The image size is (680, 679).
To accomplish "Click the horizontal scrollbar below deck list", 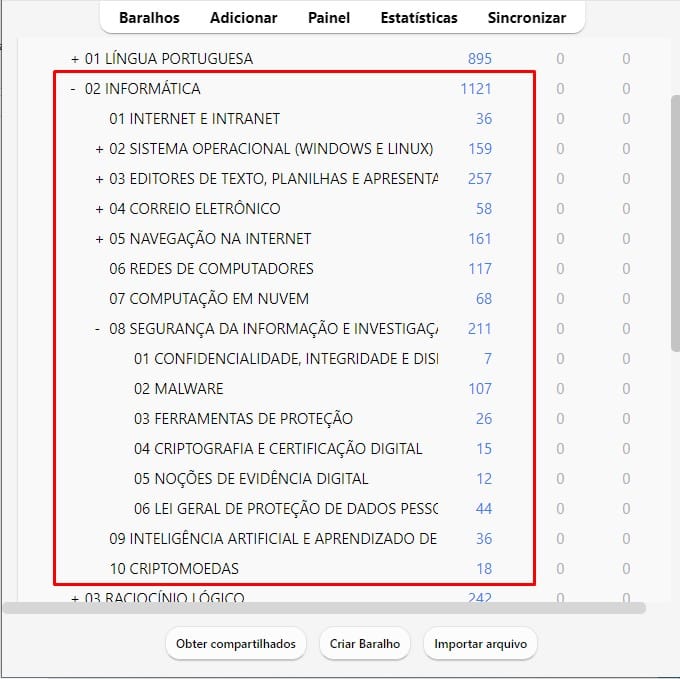I will (x=324, y=608).
